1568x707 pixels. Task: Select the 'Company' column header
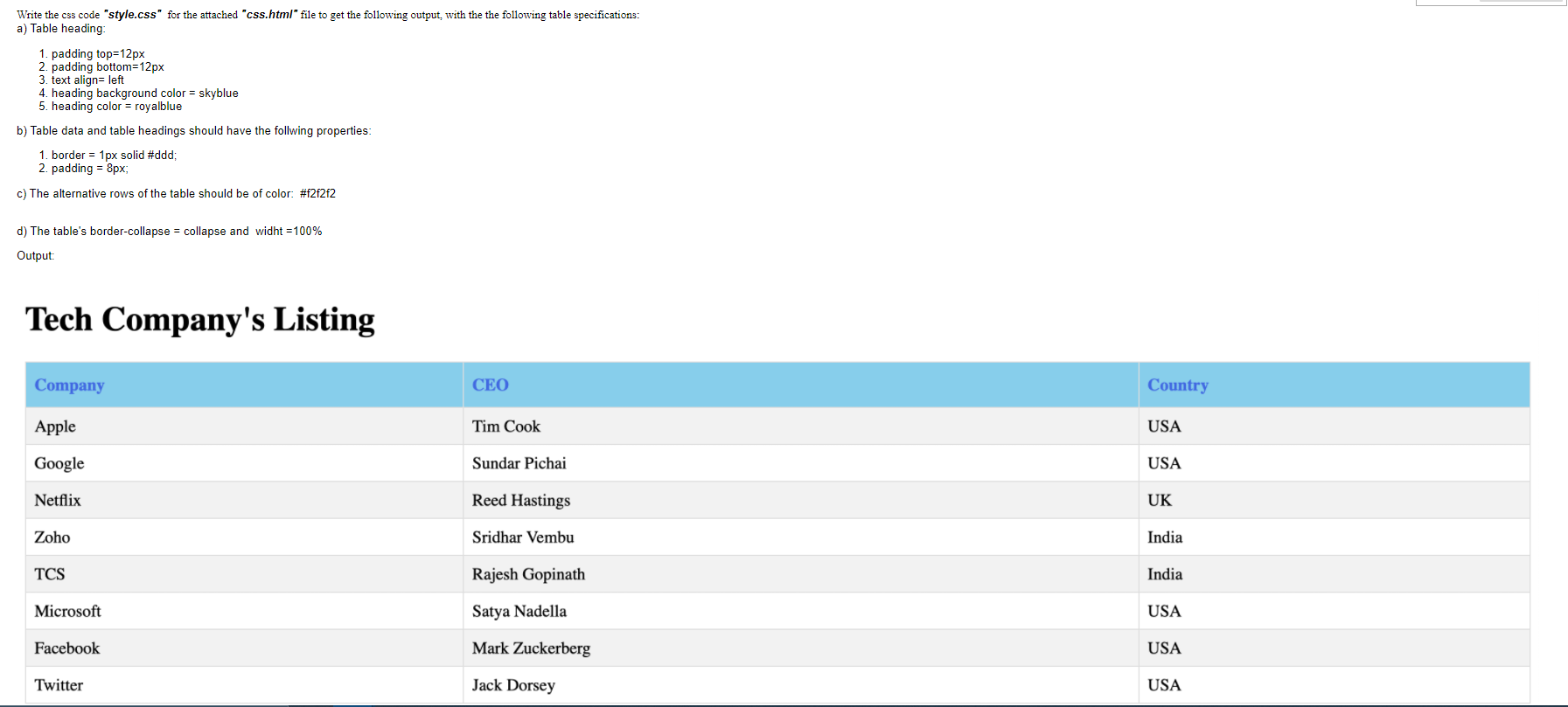[x=244, y=385]
